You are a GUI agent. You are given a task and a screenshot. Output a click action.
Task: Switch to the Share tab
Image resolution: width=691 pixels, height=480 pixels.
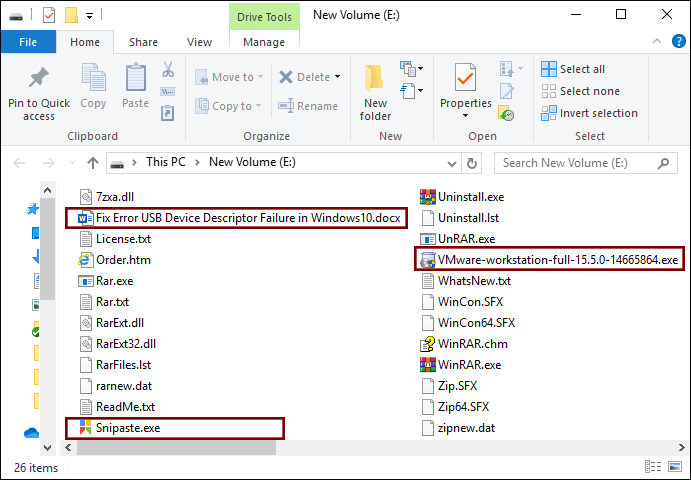pyautogui.click(x=143, y=42)
